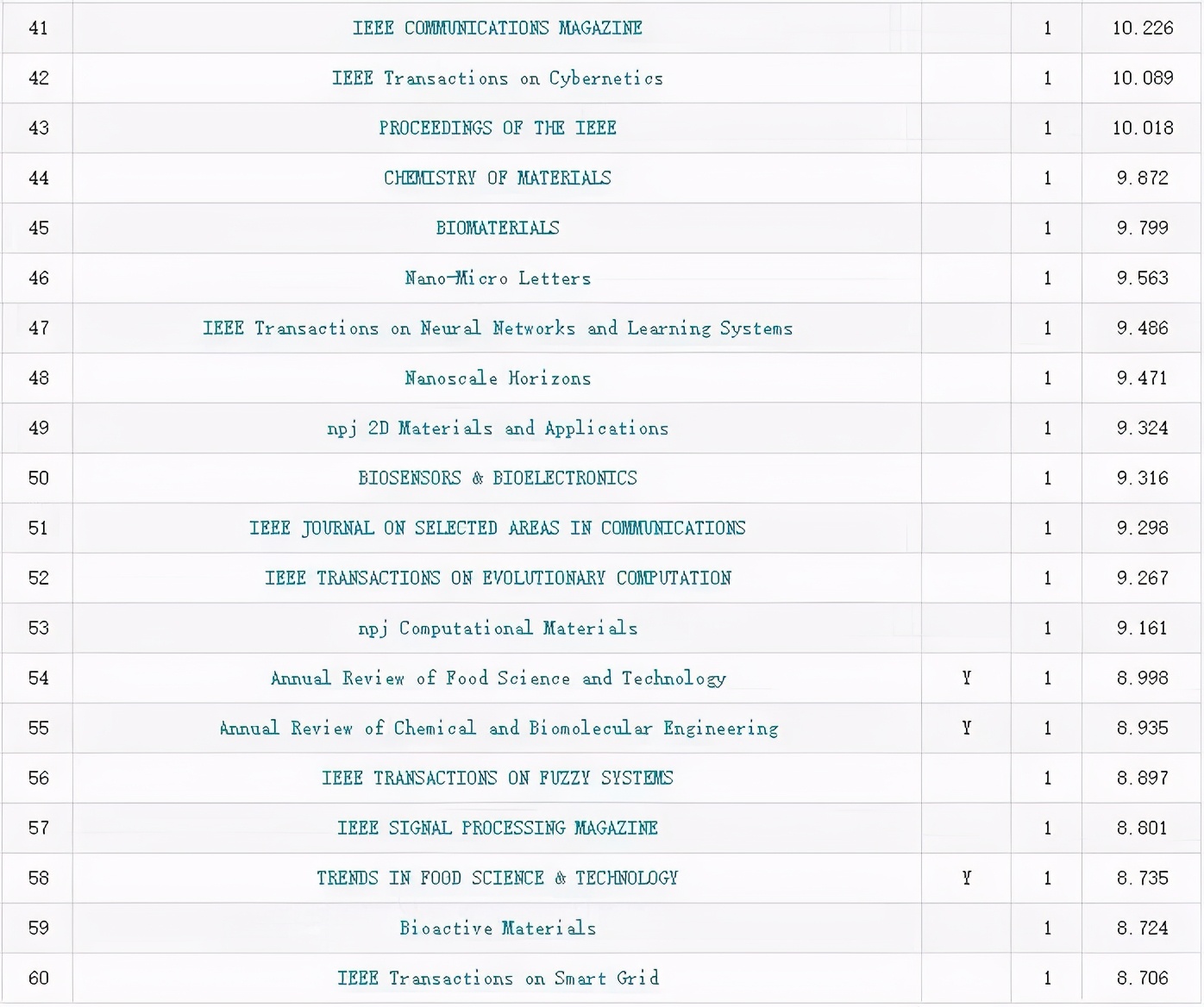Screen dimensions: 1204x1007
Task: Click impact factor value 8.735
Action: pyautogui.click(x=1143, y=878)
